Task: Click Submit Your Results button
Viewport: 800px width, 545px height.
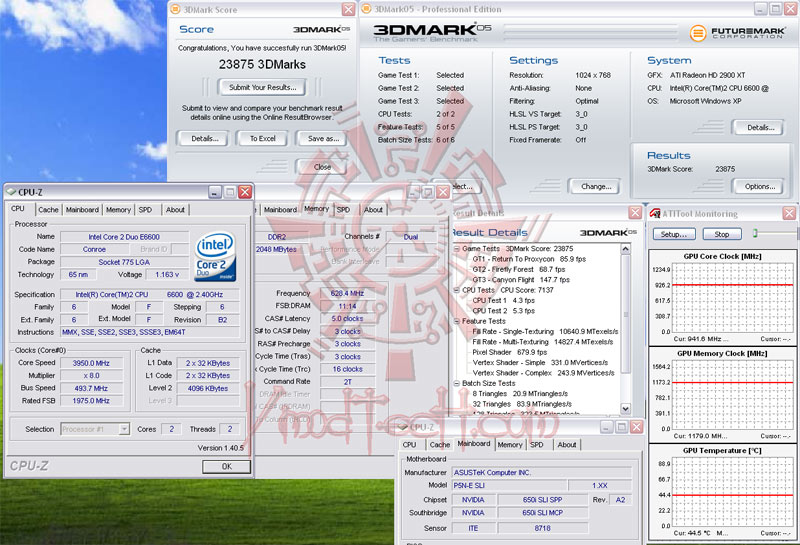Action: point(263,87)
